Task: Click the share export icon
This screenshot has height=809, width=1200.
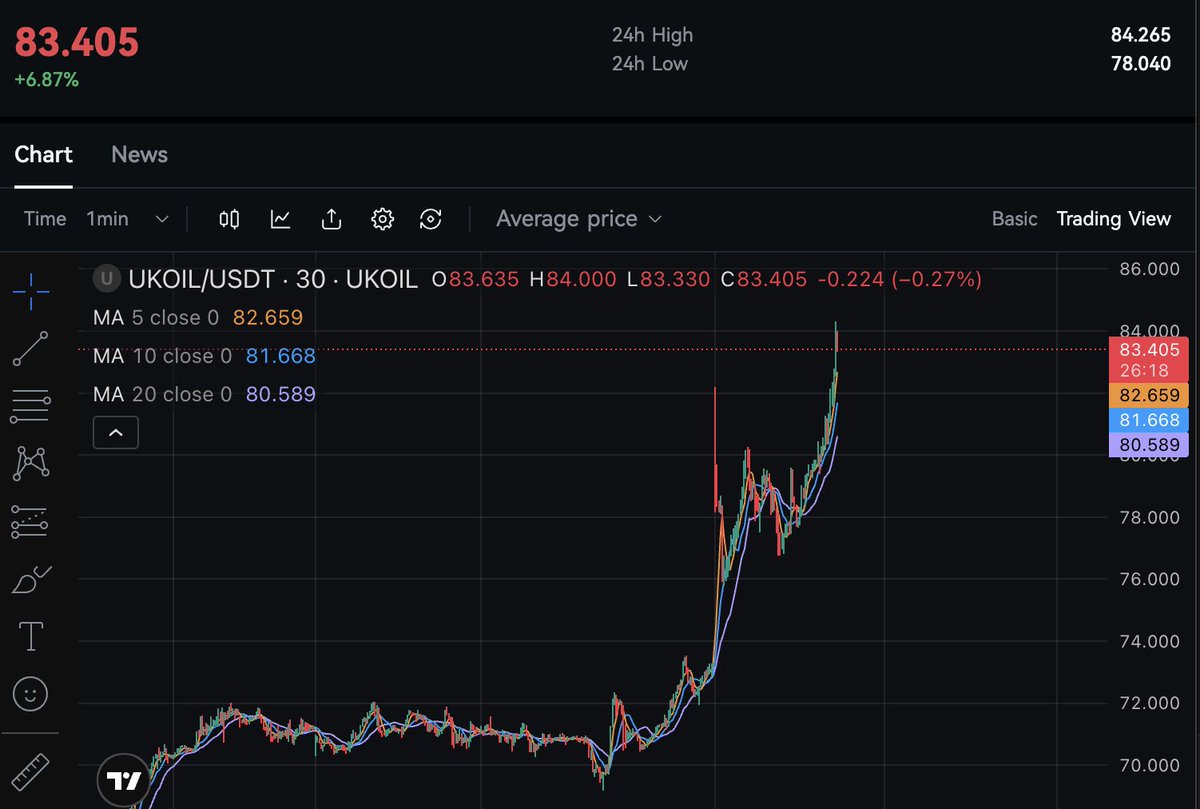Action: (x=332, y=219)
